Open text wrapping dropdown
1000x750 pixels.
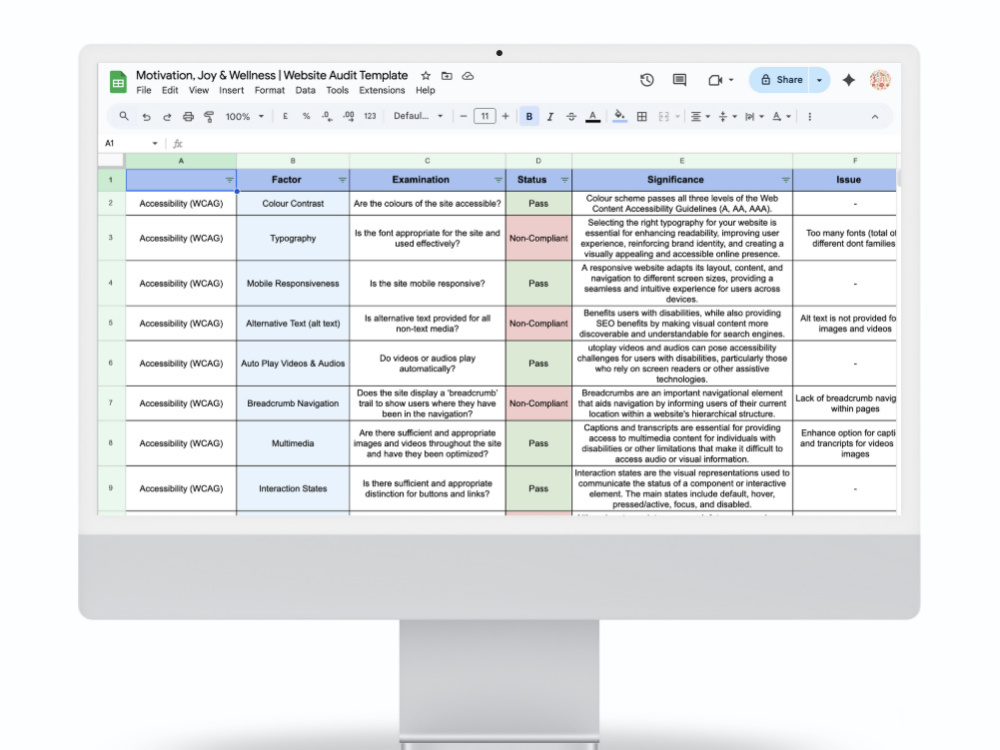point(754,117)
